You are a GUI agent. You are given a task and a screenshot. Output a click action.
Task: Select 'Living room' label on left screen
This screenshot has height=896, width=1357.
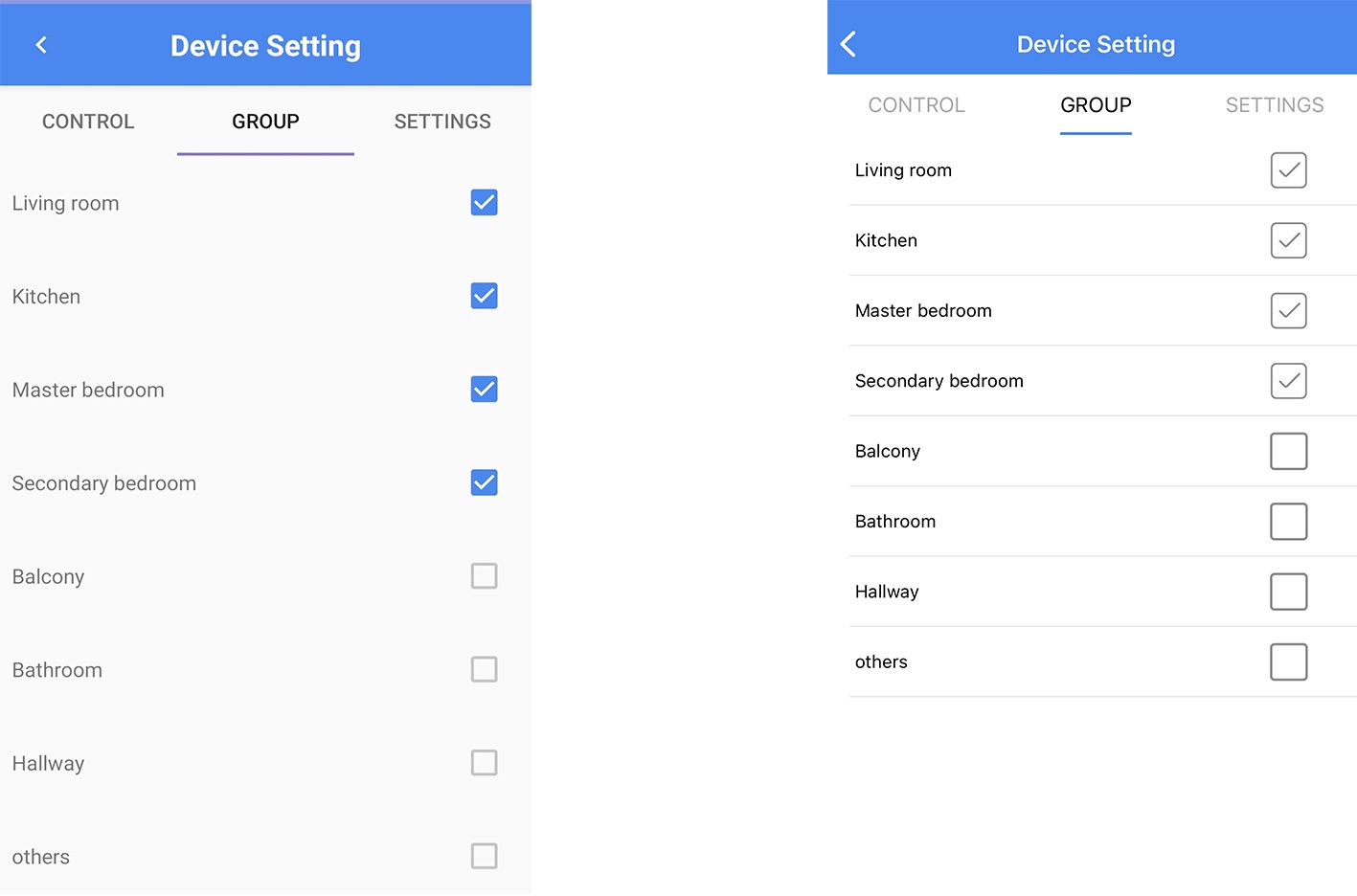[x=65, y=203]
